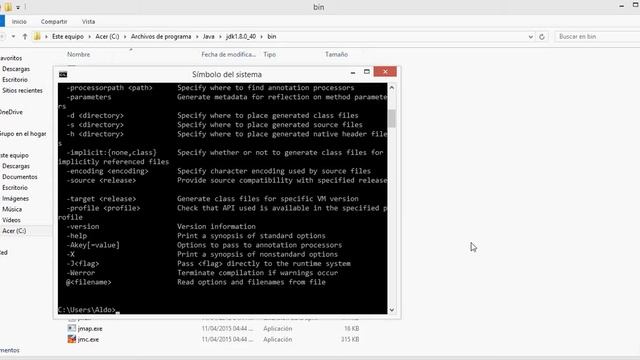This screenshot has width=640, height=360.
Task: Select Este equipo in navigation pane
Action: (x=14, y=155)
